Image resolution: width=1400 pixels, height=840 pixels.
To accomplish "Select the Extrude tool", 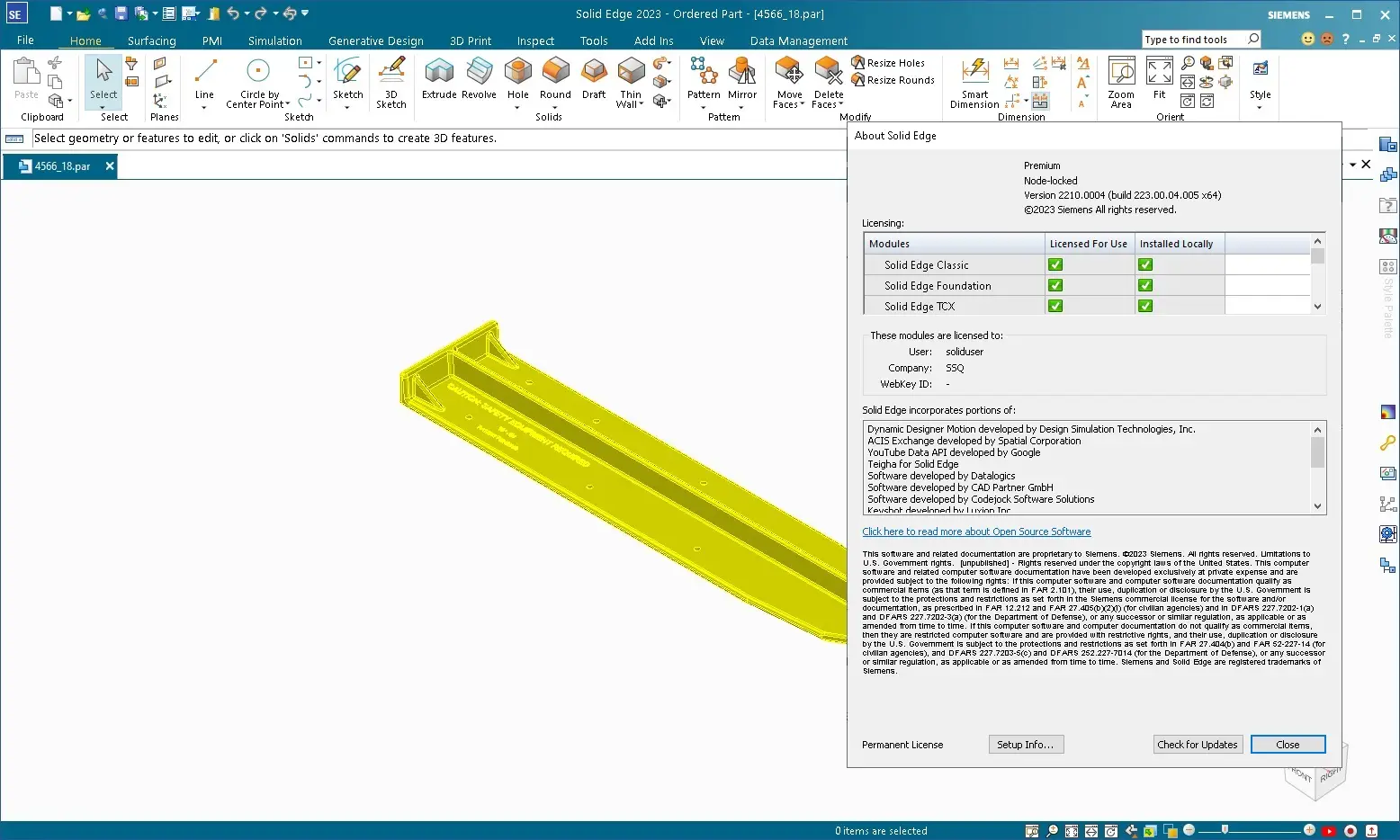I will (439, 78).
